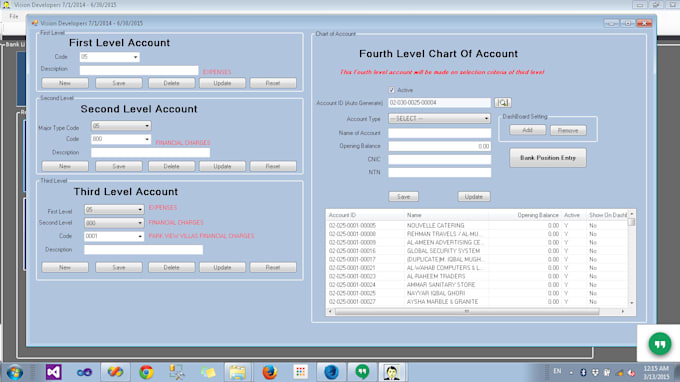Image resolution: width=680 pixels, height=382 pixels.
Task: Click the green Hangouts floating chat bubble
Action: (x=660, y=344)
